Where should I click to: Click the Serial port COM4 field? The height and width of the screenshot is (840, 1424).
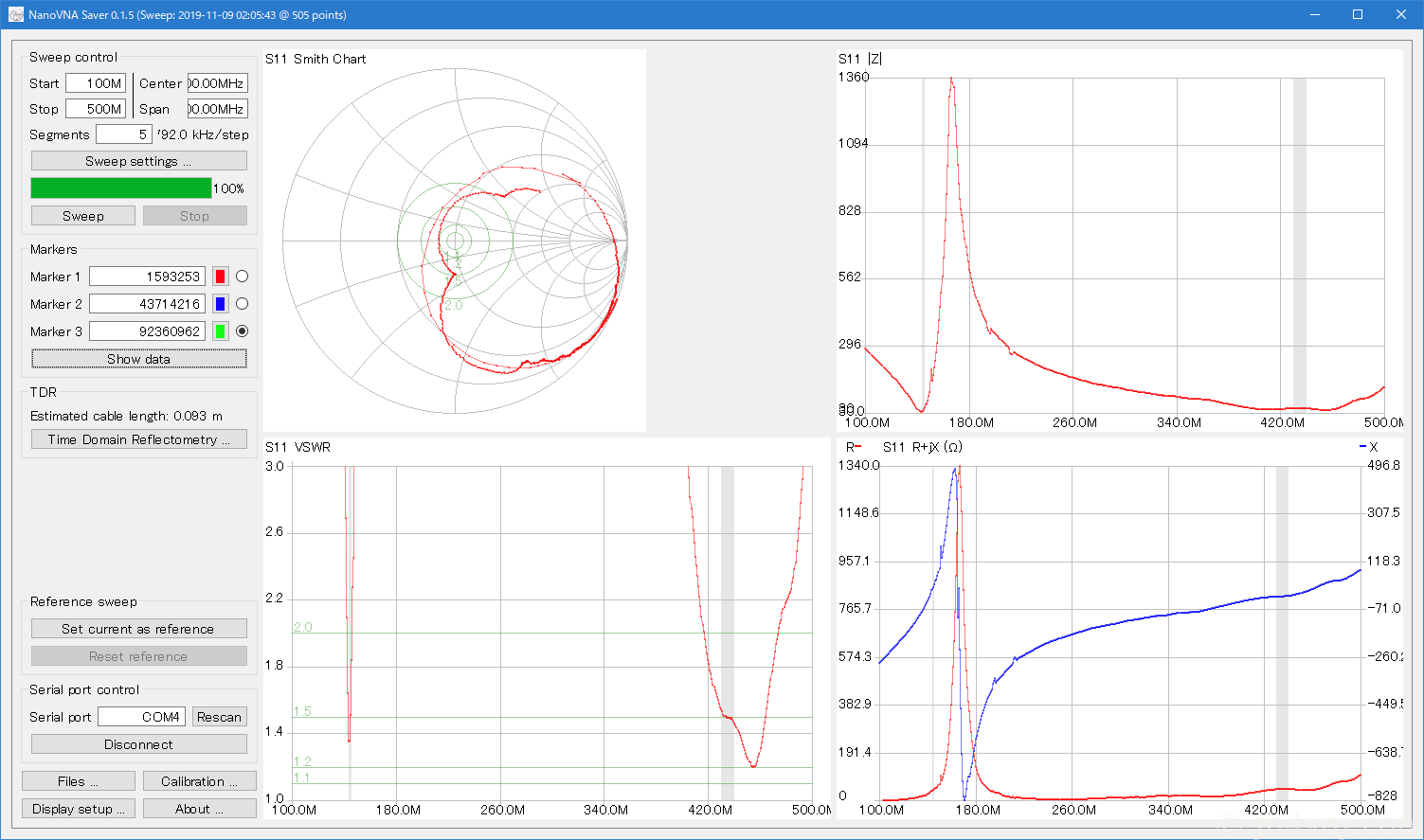140,717
